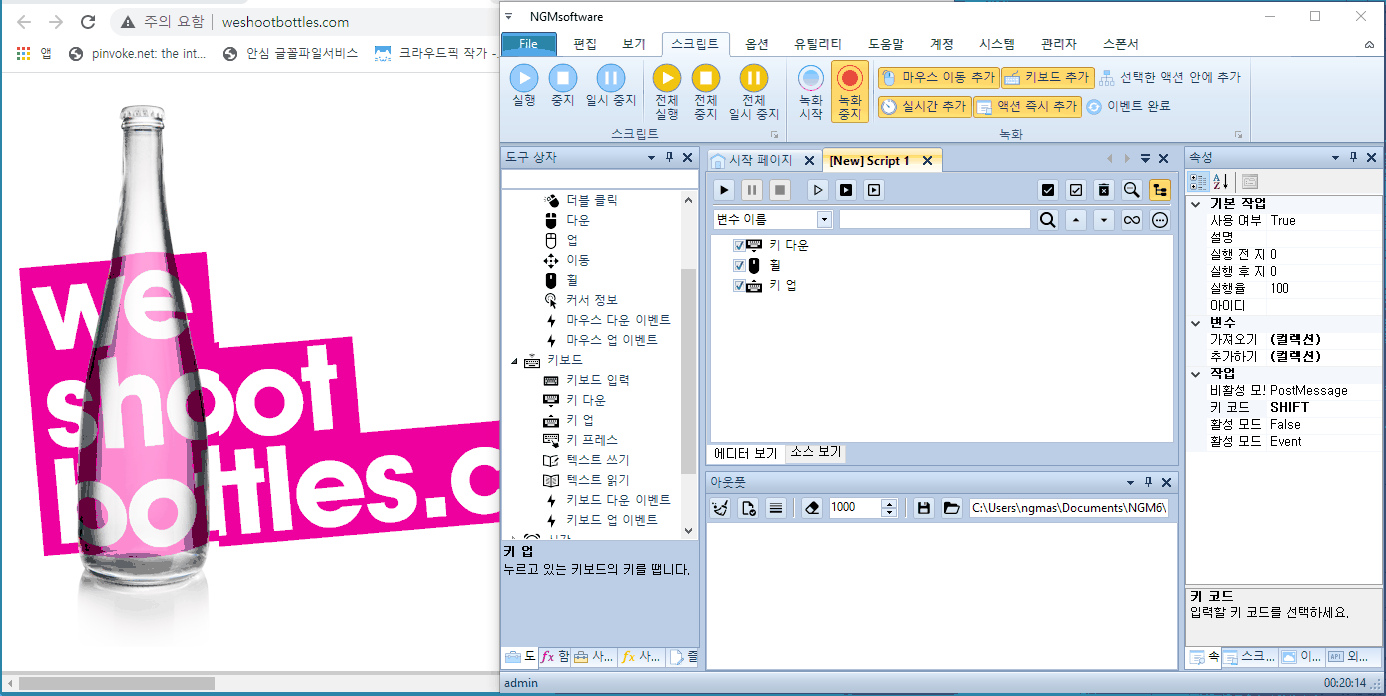Uncheck the 키 다운 action checkbox
Viewport: 1386px width, 696px height.
[x=739, y=246]
